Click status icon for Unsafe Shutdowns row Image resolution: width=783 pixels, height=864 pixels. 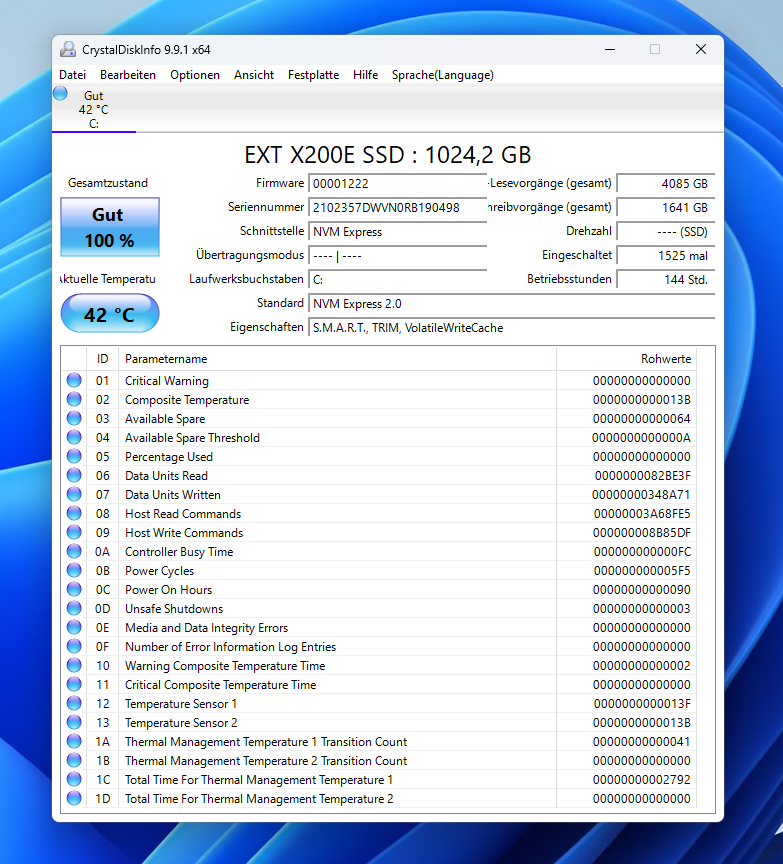(x=74, y=608)
